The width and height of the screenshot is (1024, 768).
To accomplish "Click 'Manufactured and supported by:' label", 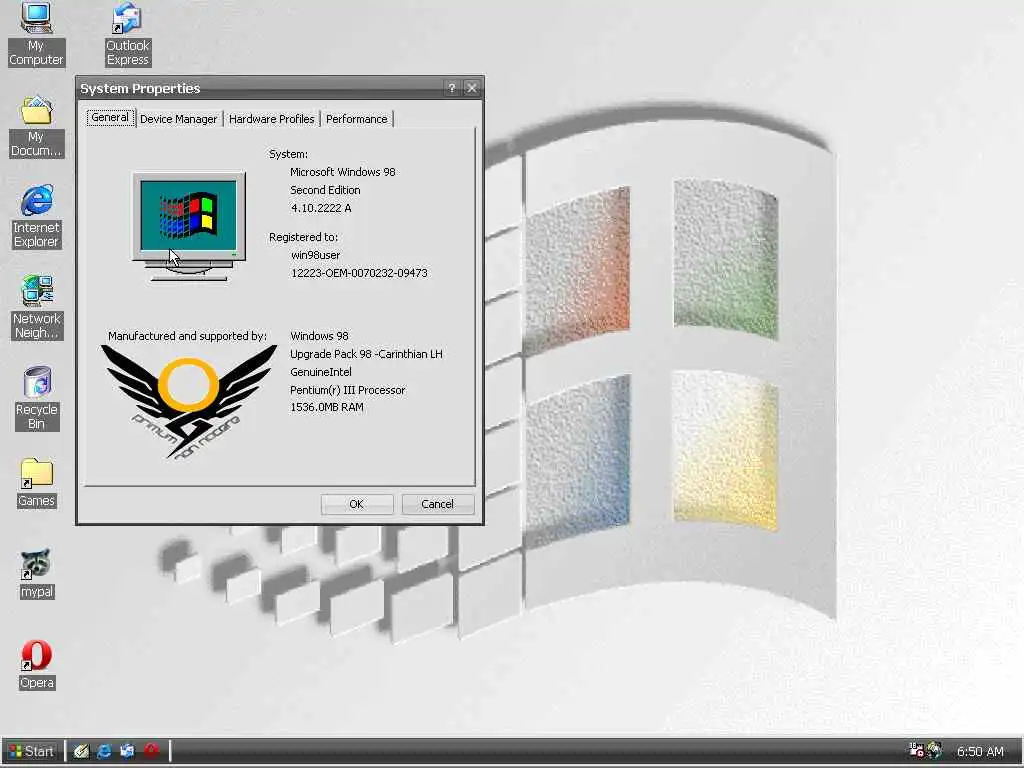I will (x=187, y=336).
